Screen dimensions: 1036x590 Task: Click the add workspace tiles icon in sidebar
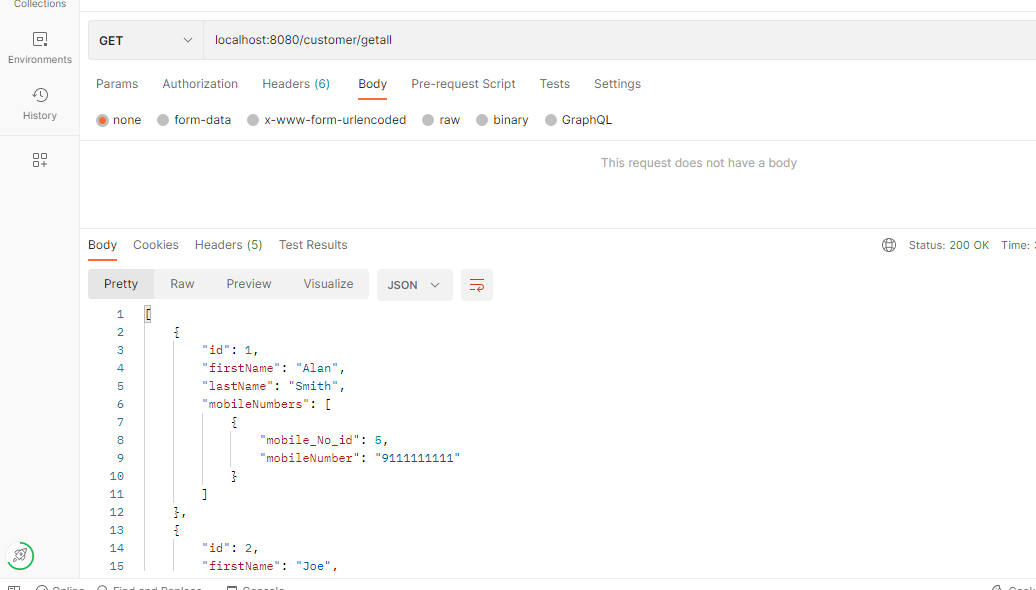point(40,160)
